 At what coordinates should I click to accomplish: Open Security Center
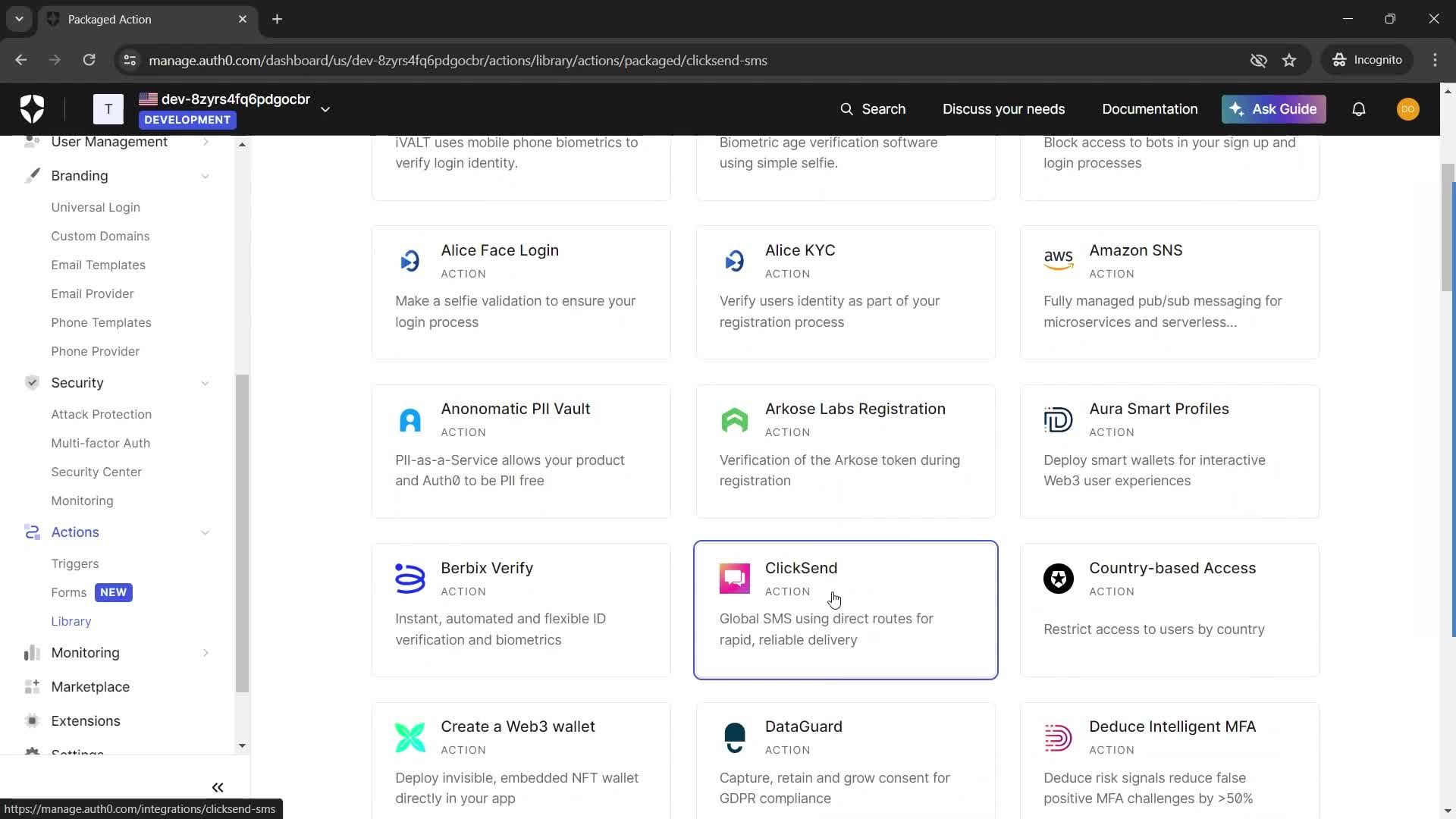point(96,472)
